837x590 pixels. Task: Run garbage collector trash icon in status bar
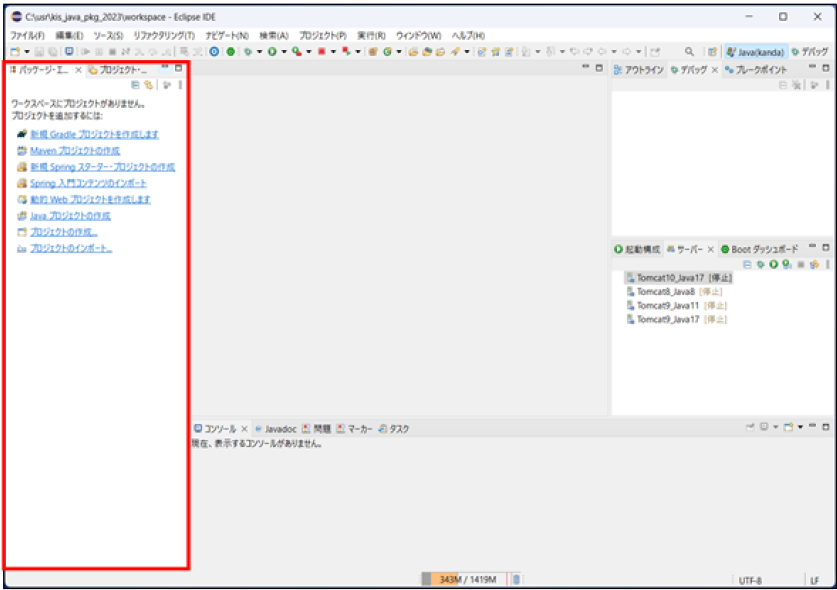516,579
